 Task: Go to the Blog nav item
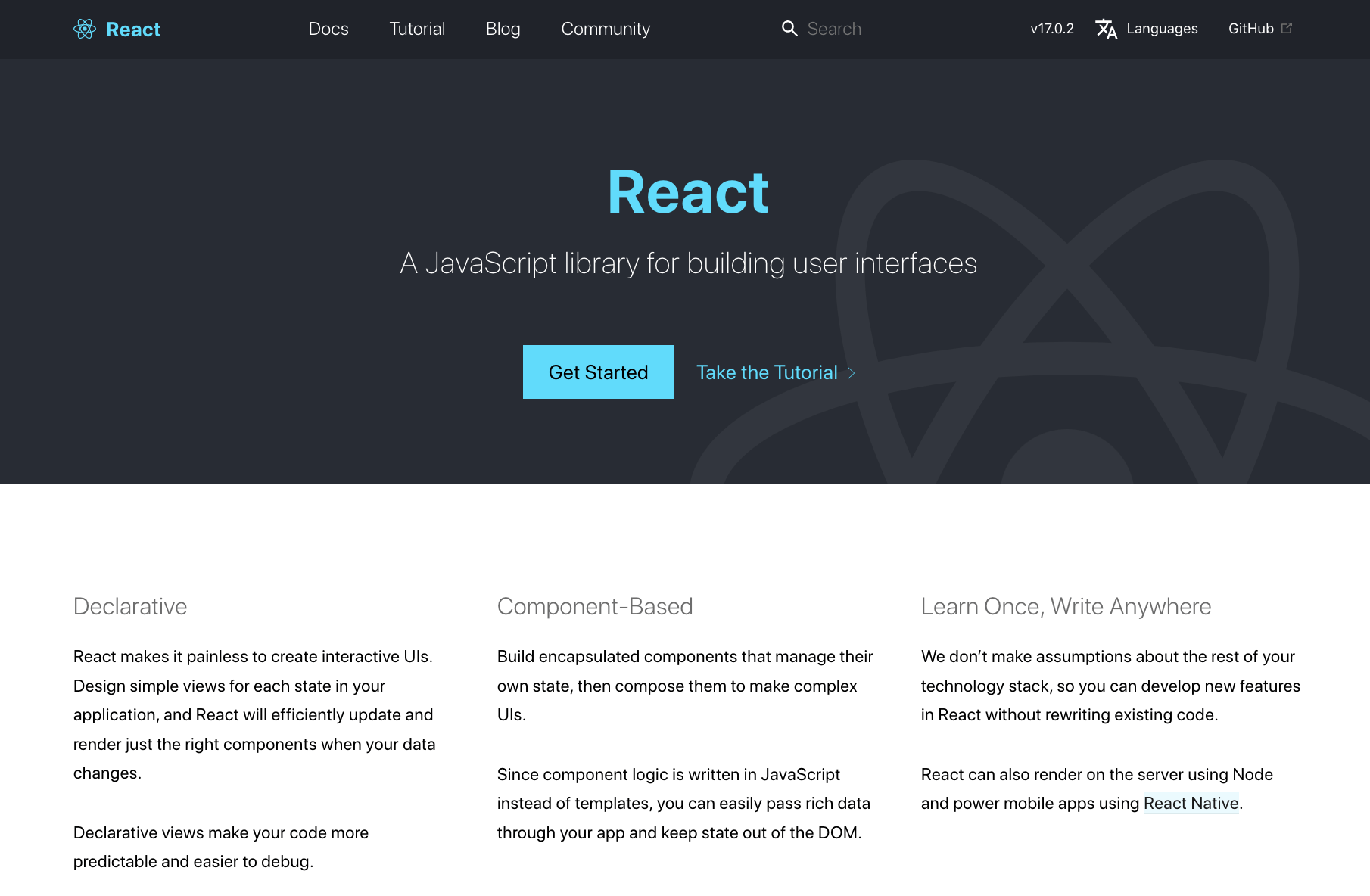(x=503, y=29)
